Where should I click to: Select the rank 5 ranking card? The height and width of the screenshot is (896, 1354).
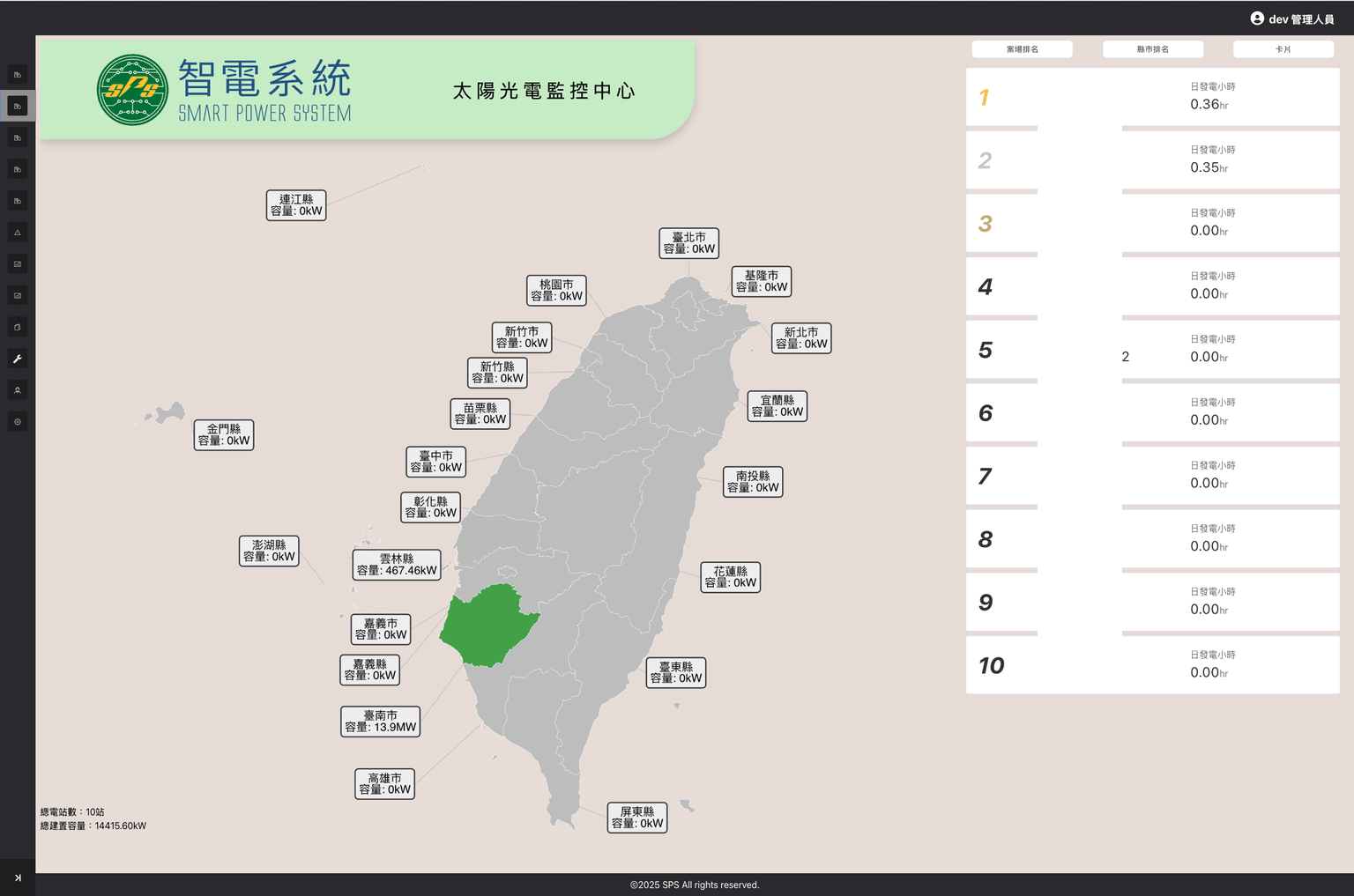tap(1153, 350)
